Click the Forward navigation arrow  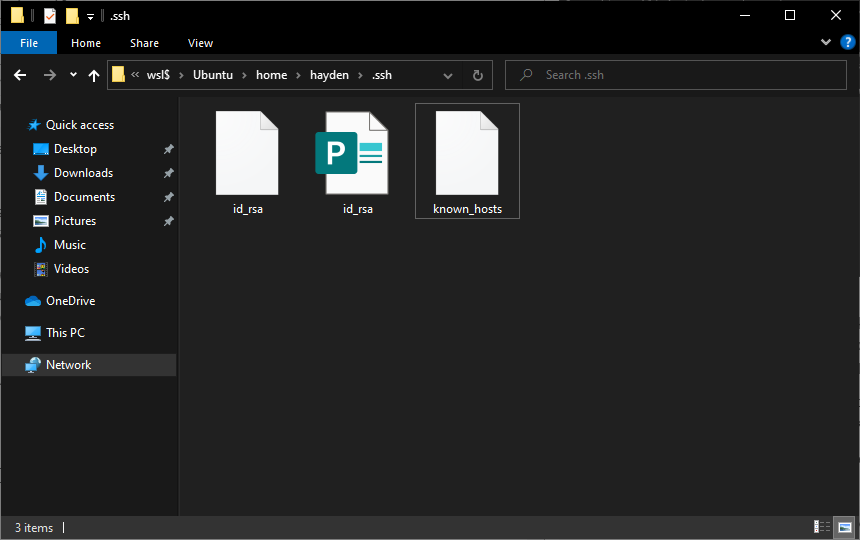point(49,75)
